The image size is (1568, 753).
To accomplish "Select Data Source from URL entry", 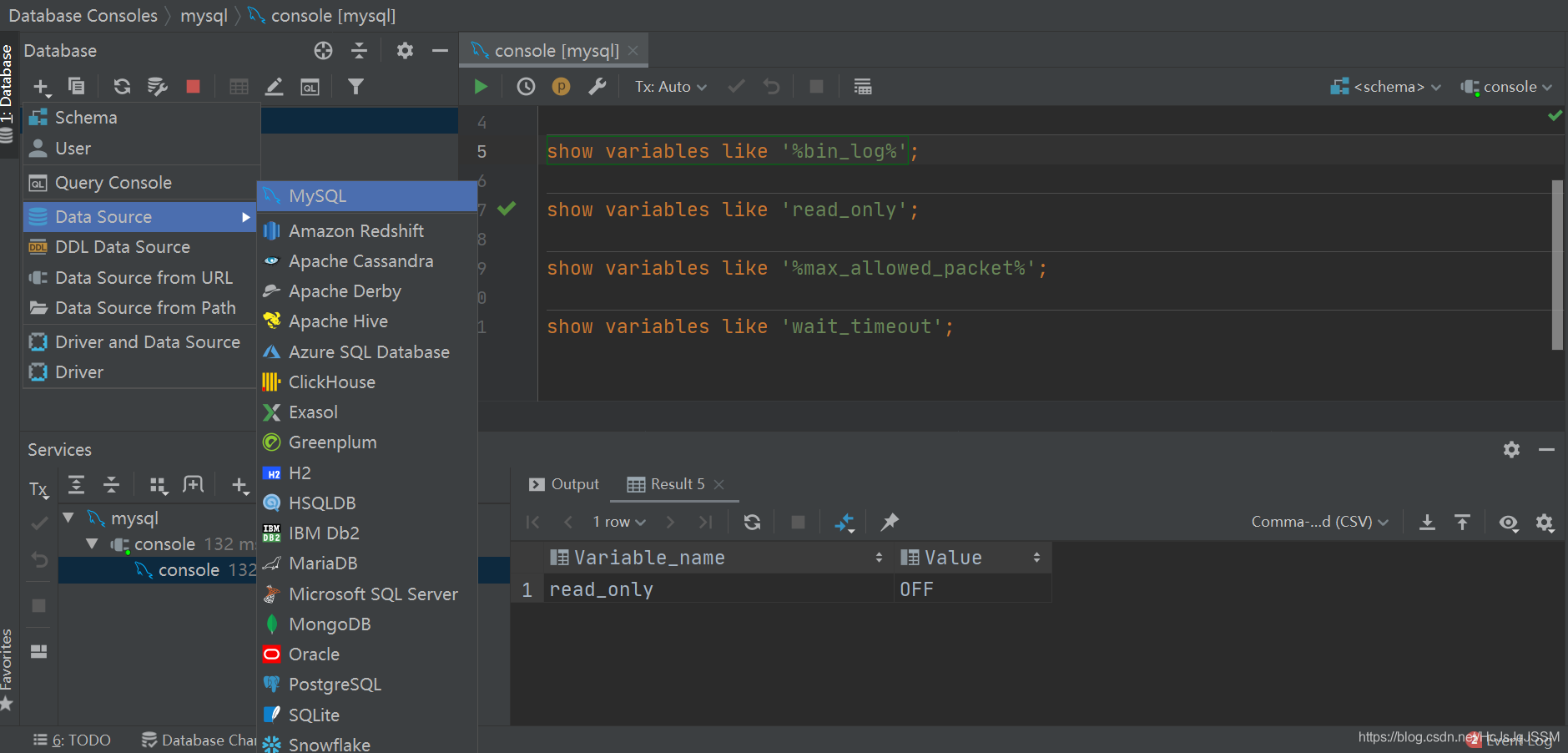I will pyautogui.click(x=140, y=278).
